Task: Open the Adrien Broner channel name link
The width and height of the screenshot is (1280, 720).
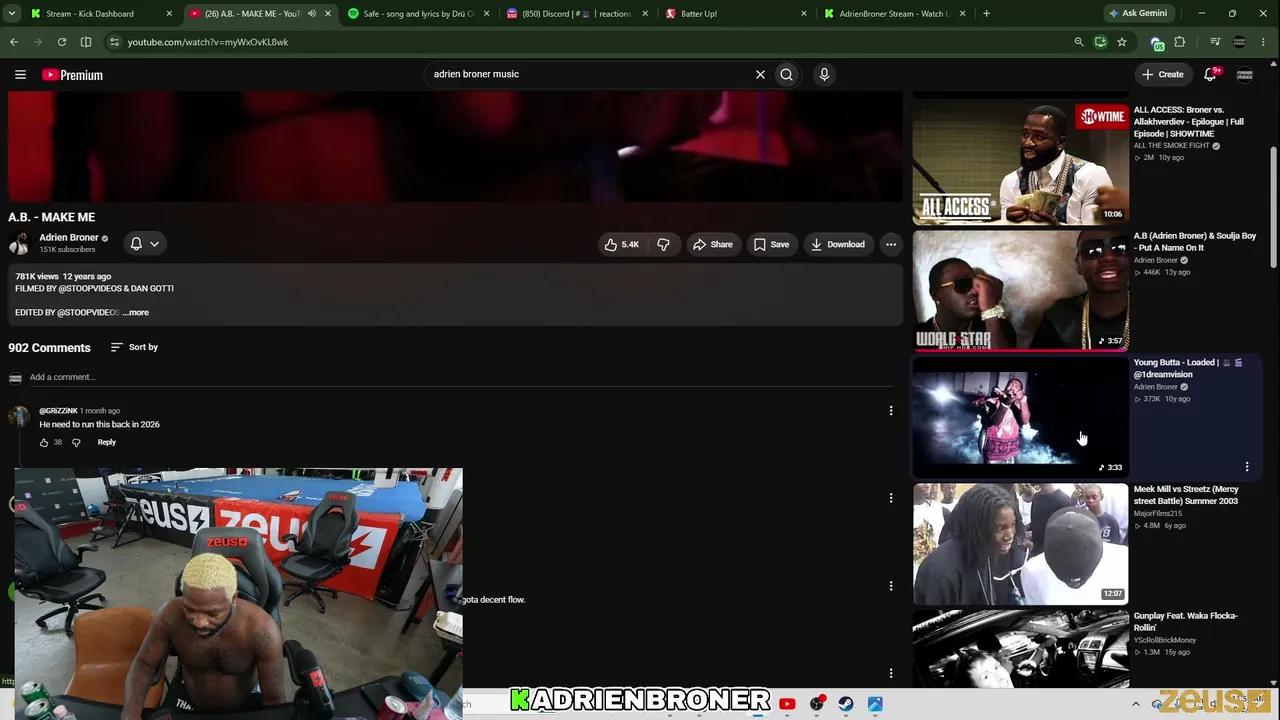Action: click(69, 238)
